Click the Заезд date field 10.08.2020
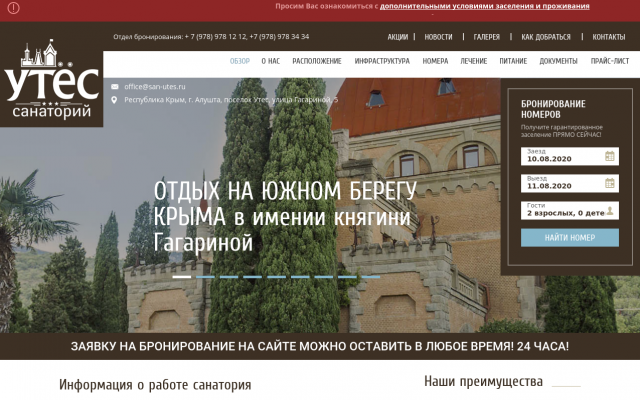The width and height of the screenshot is (640, 400). pos(570,156)
